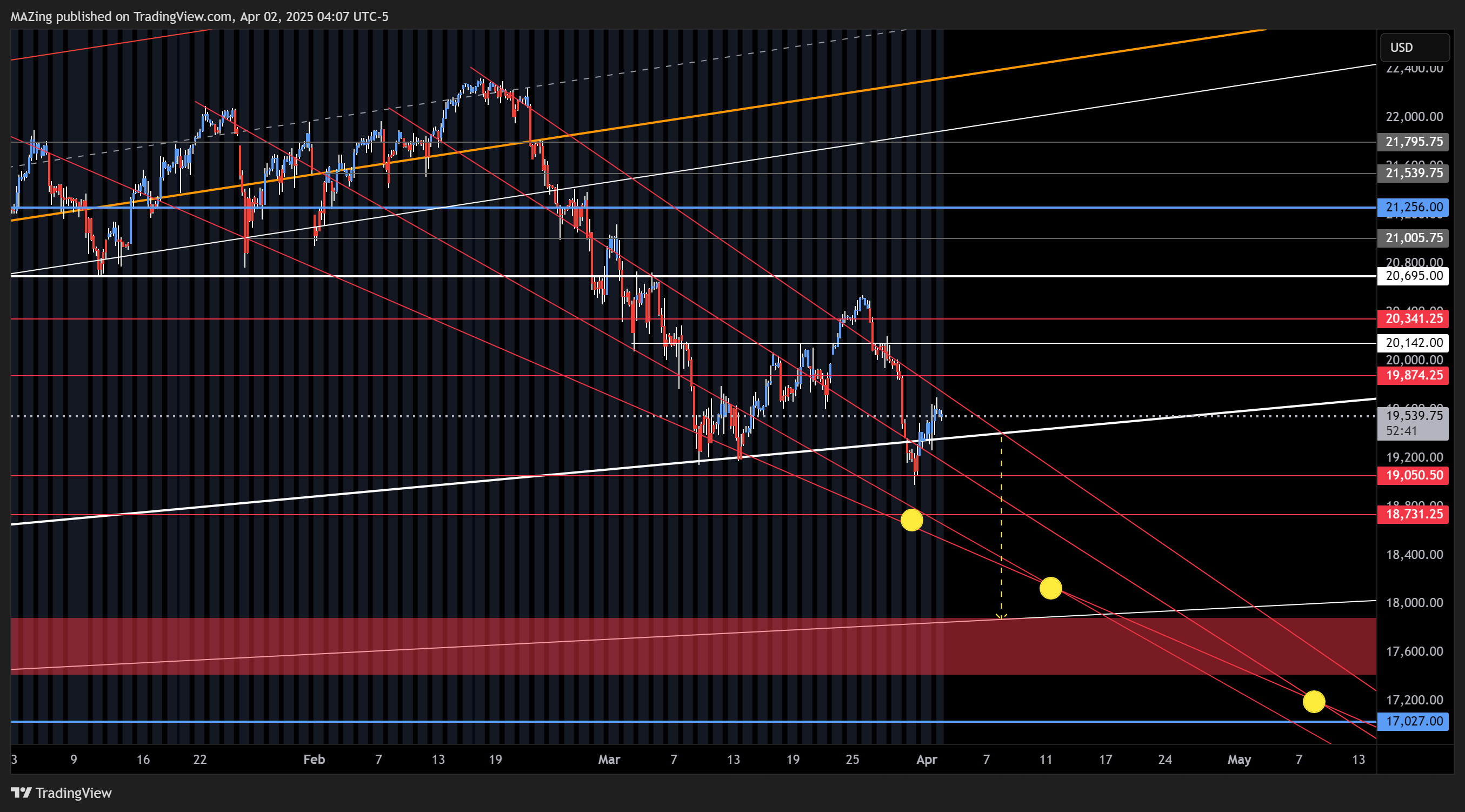
Task: Click the USD currency button
Action: [x=1414, y=47]
